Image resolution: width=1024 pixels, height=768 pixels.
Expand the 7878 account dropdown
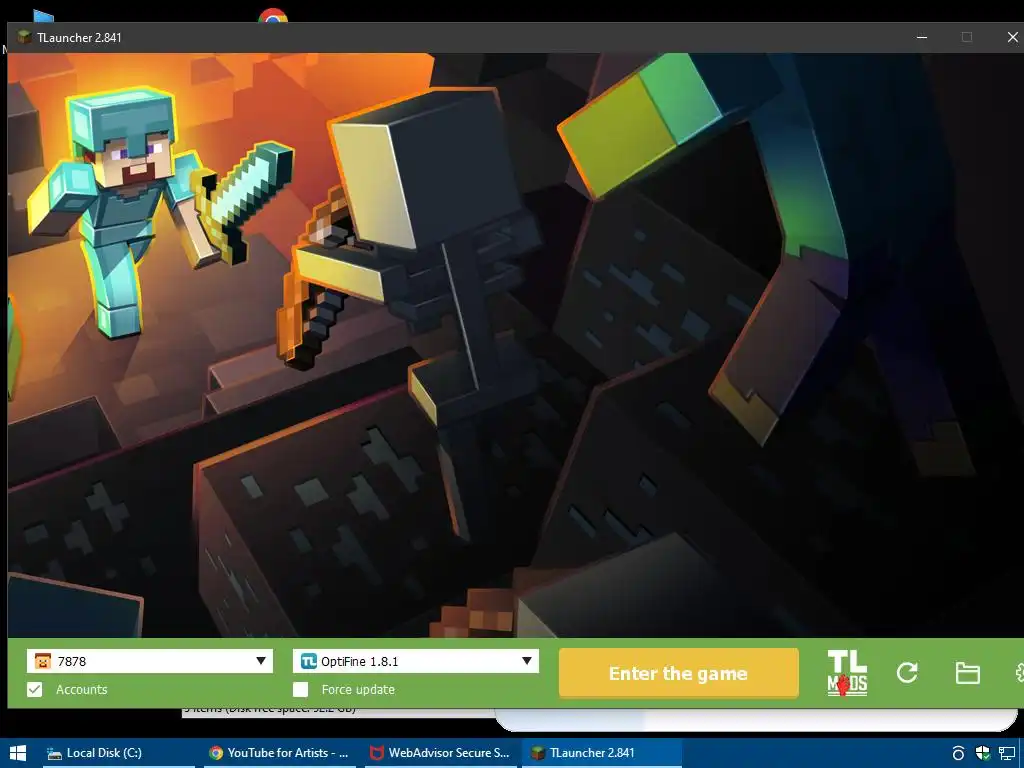click(x=261, y=661)
